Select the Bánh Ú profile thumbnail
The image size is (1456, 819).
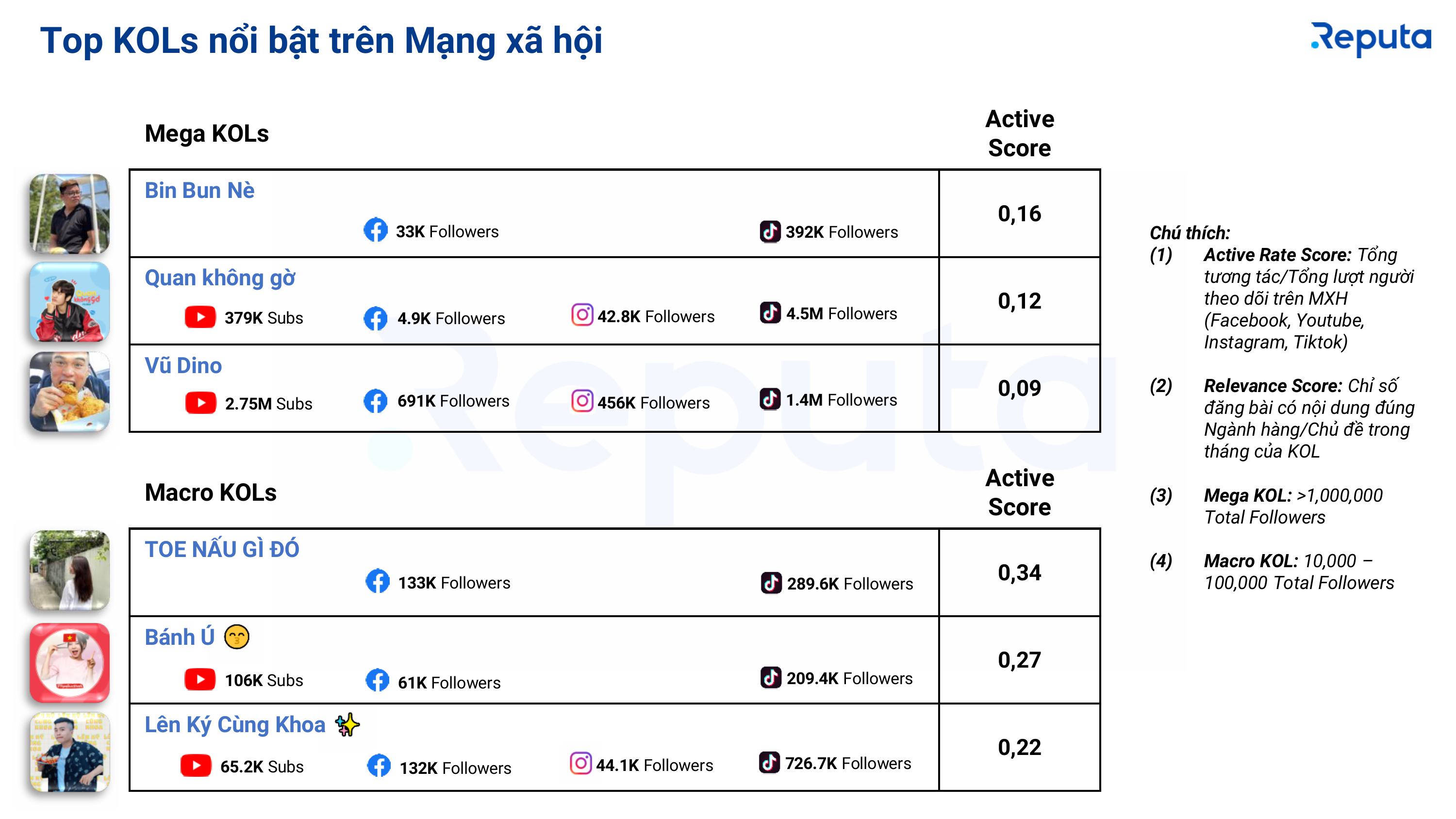coord(69,663)
